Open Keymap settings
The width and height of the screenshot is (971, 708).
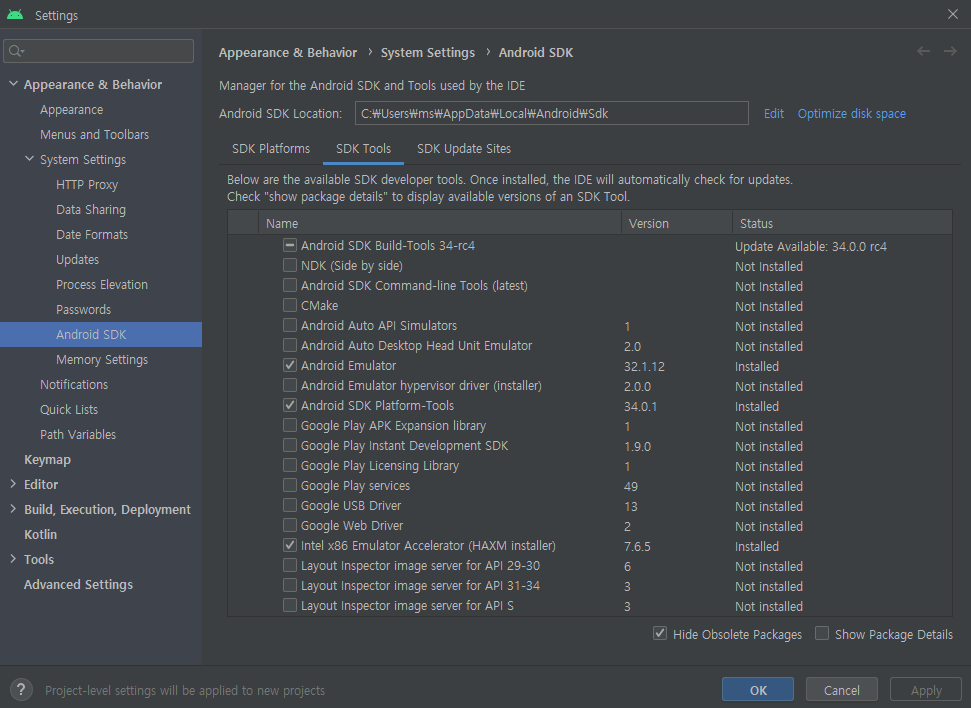click(x=47, y=460)
